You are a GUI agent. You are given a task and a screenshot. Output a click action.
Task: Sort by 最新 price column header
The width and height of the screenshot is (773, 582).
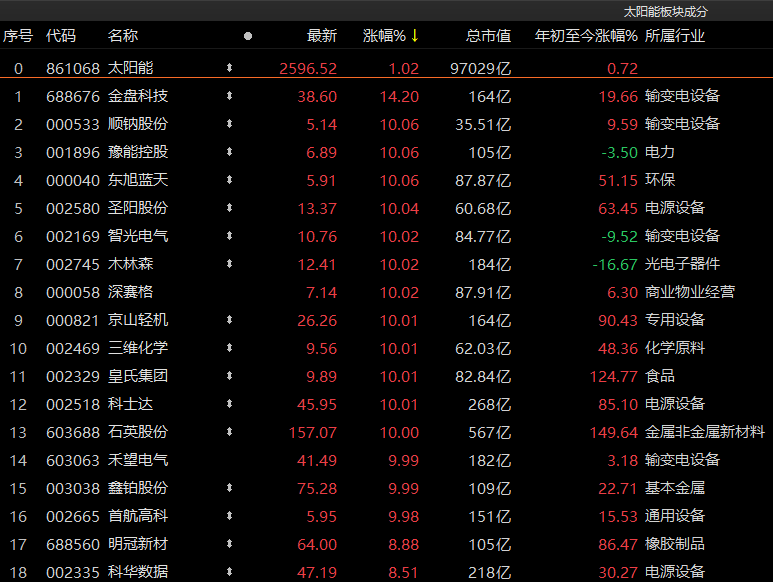tap(322, 36)
